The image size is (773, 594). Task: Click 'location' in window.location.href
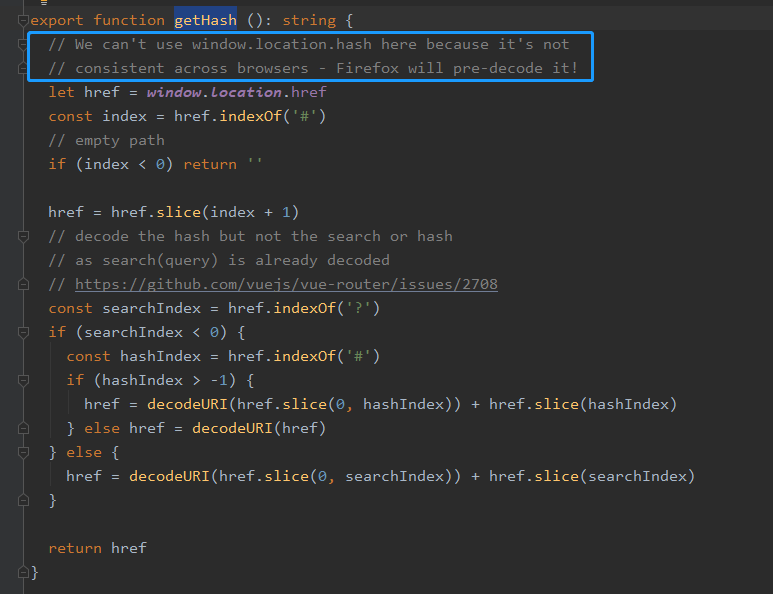[x=246, y=92]
